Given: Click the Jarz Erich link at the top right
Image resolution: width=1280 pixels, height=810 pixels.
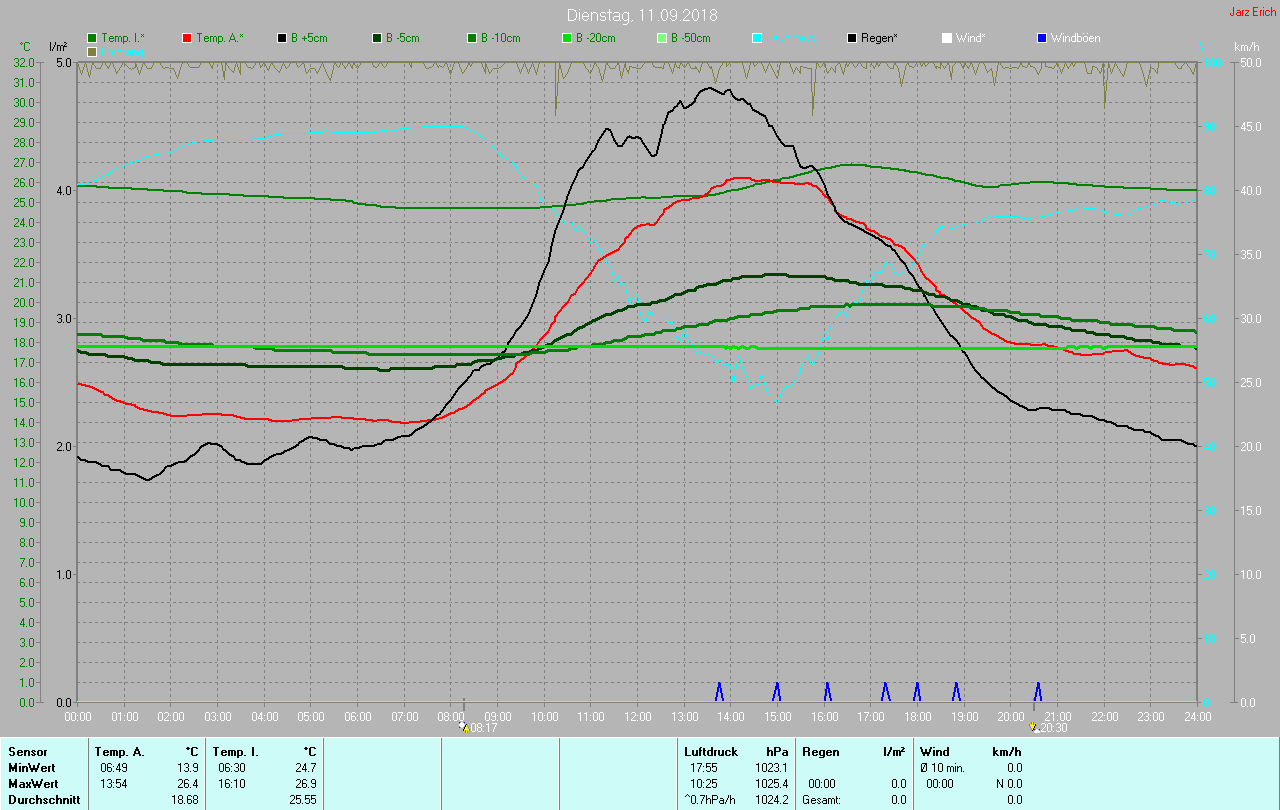Looking at the screenshot, I should 1252,12.
